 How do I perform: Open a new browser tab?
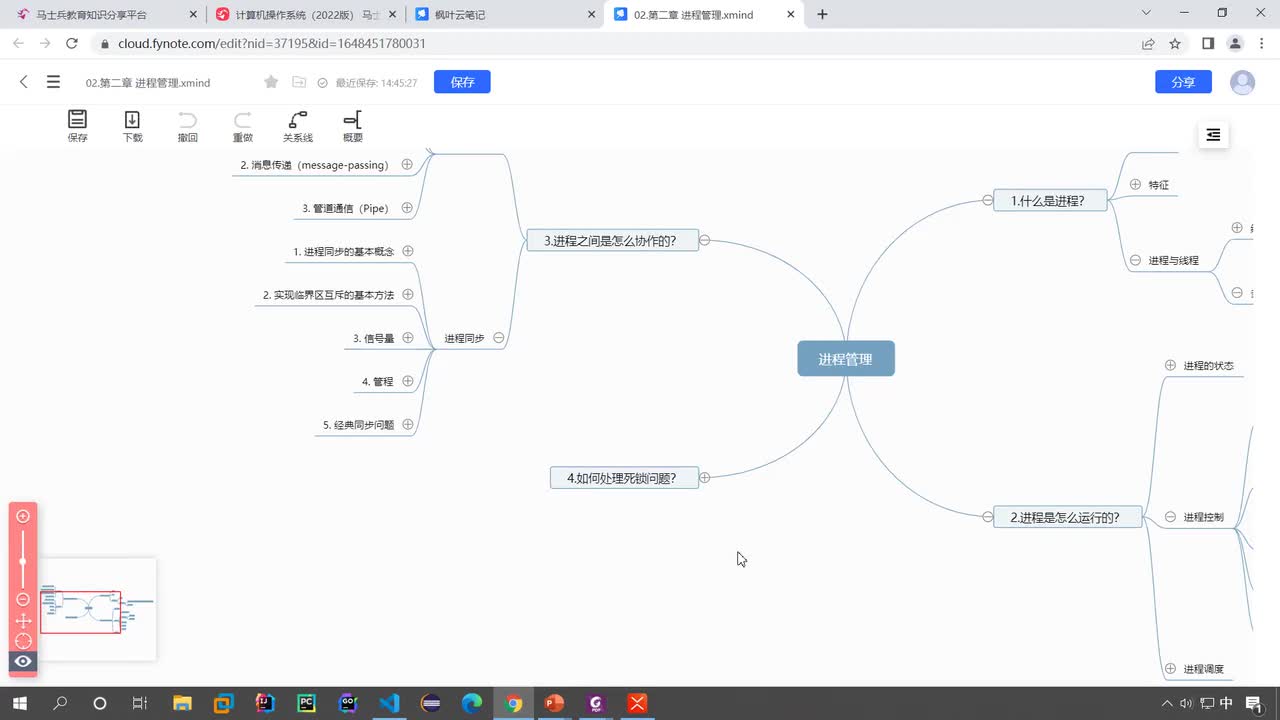point(822,15)
